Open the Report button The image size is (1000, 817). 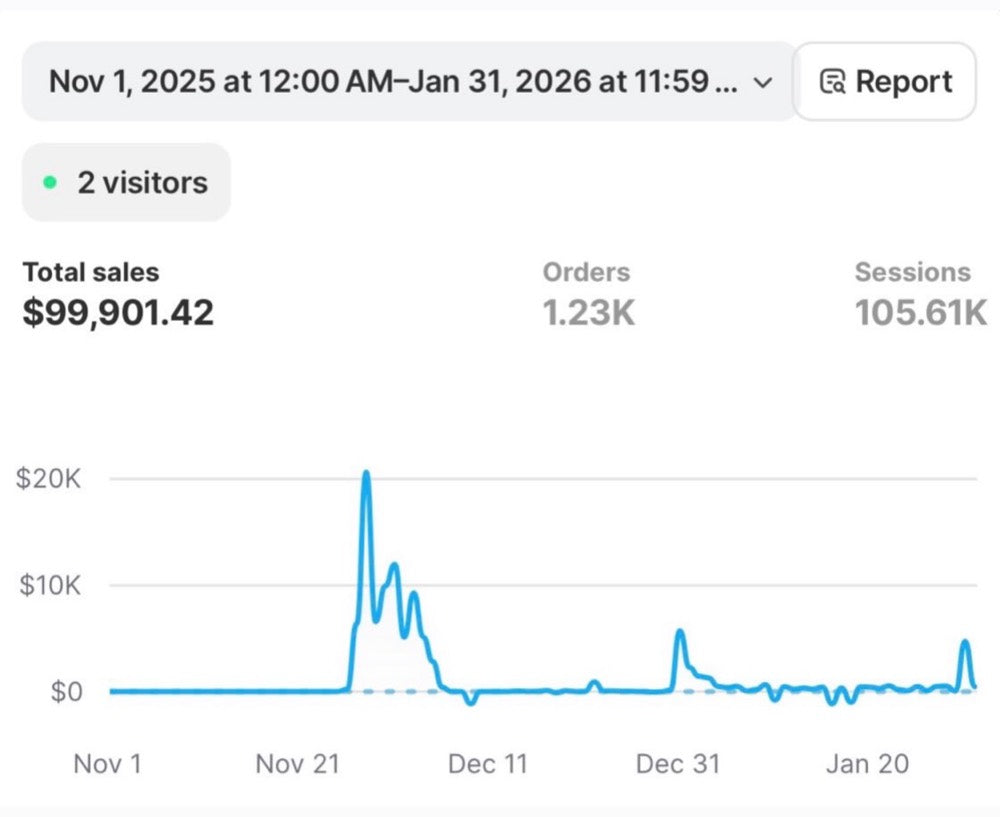pos(885,82)
